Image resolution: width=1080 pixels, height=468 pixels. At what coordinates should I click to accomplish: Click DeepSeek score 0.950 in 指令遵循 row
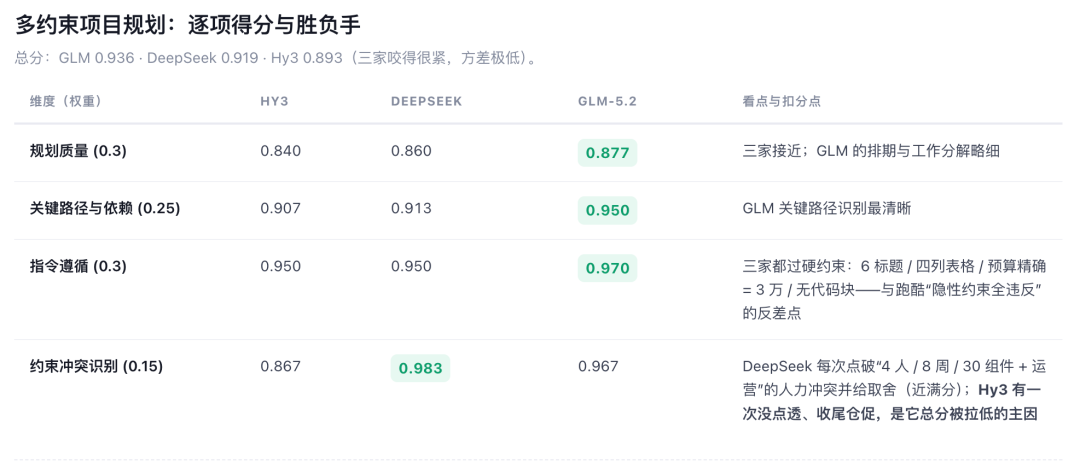pos(411,266)
